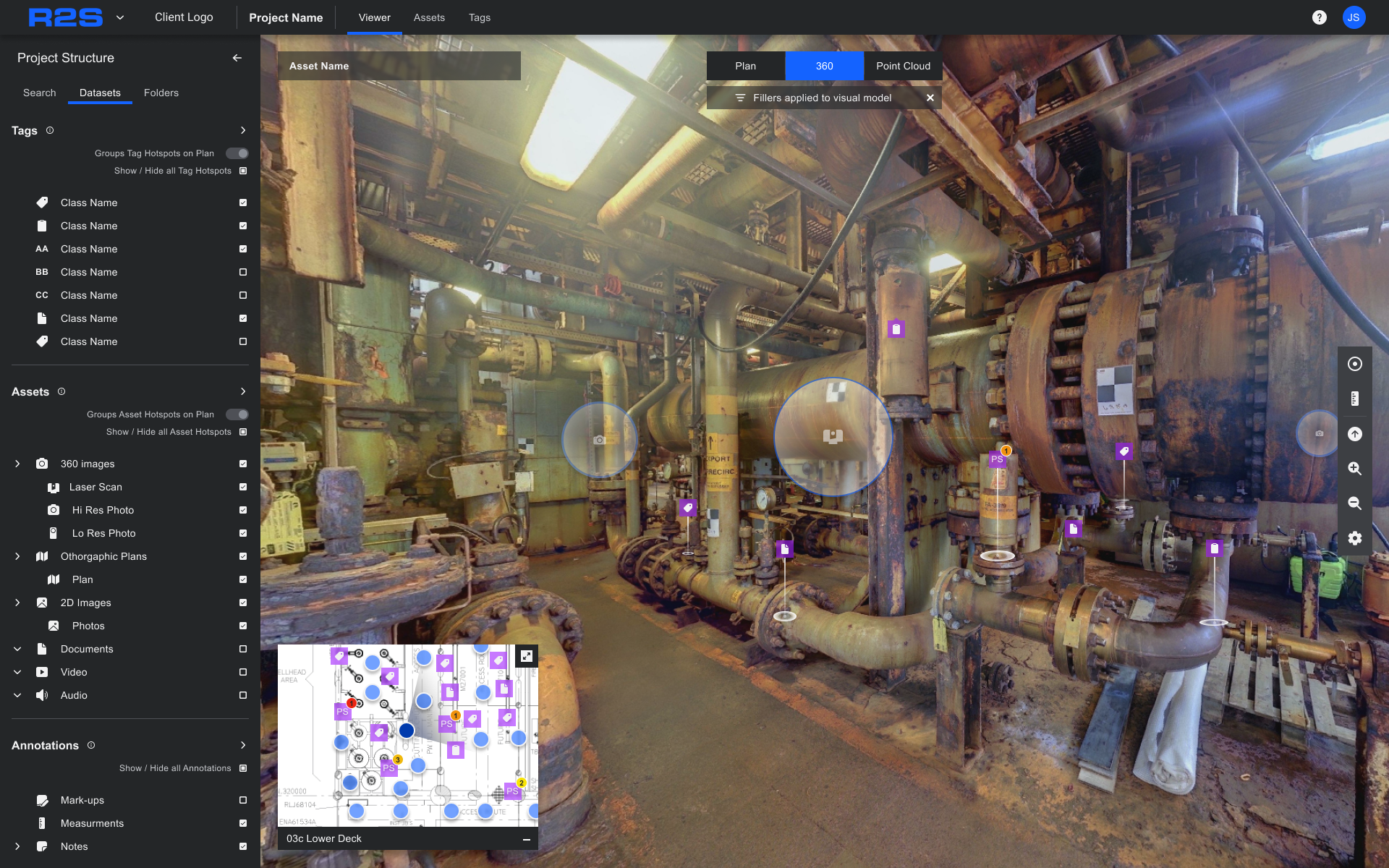Click the laser scan hotspot in the view
The width and height of the screenshot is (1389, 868).
[x=833, y=436]
